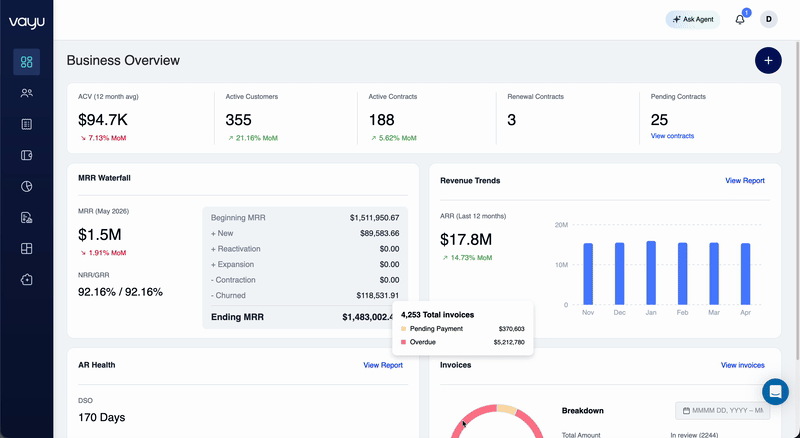Click the 4,253 Total invoices tooltip heading

(x=437, y=314)
